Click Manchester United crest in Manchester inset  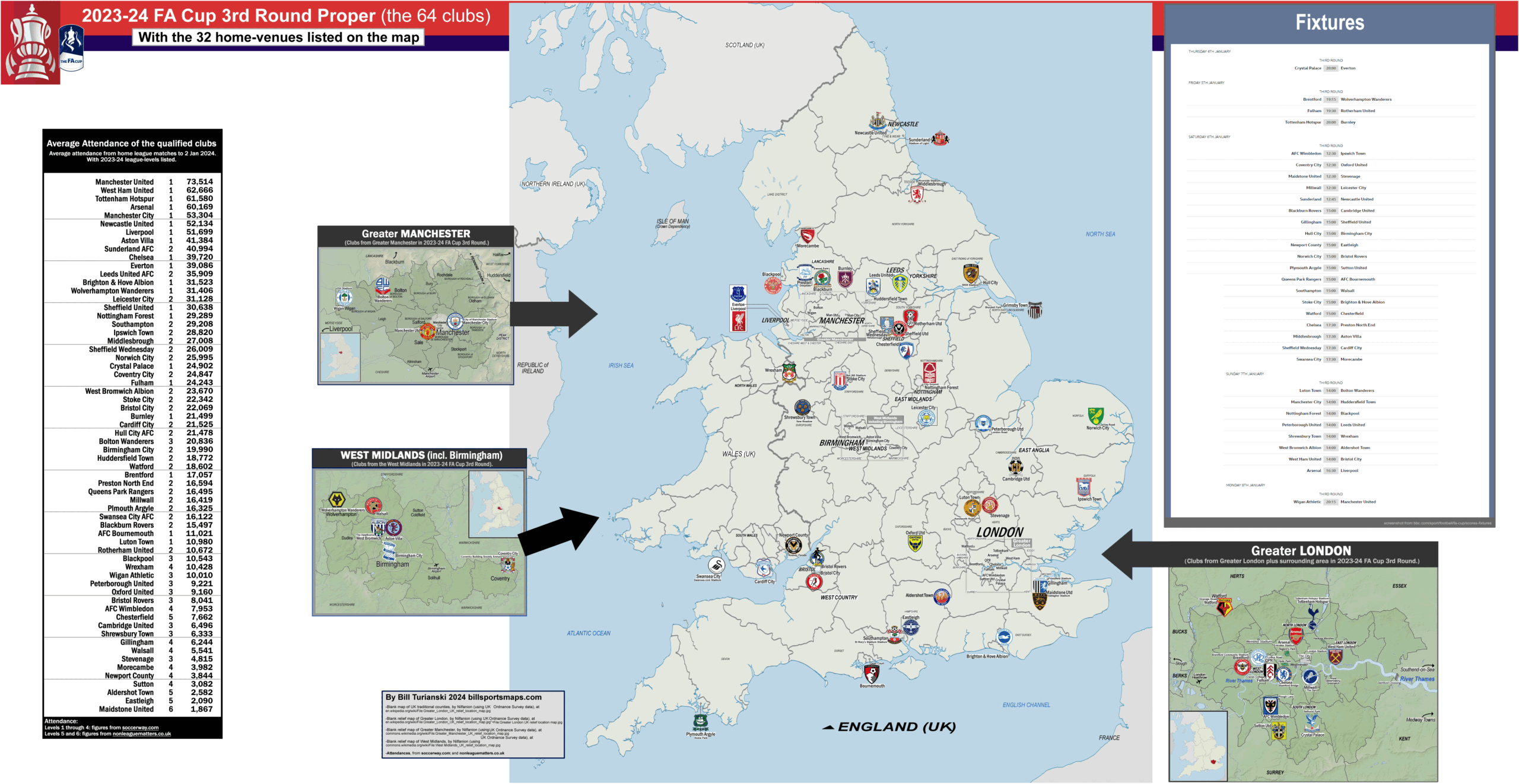click(x=428, y=331)
